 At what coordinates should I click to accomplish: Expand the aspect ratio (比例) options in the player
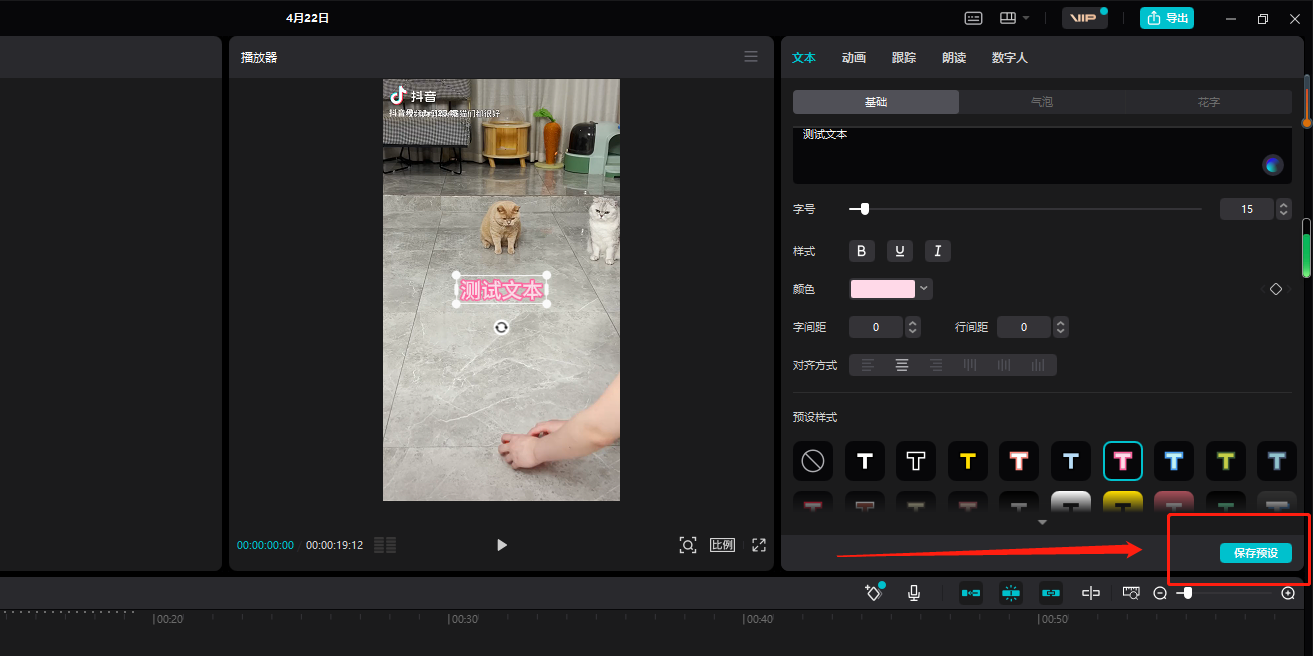722,545
